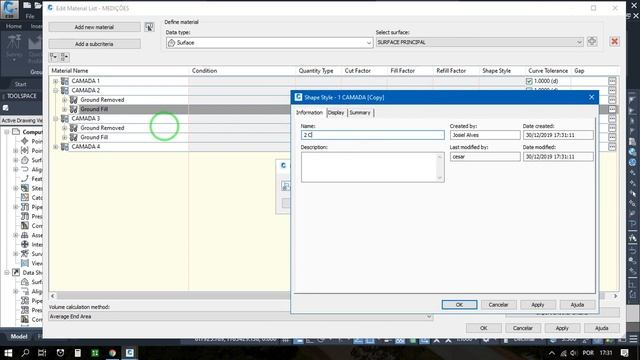Click the ellipsis button in CAMADA 1 row
This screenshot has width=640, height=360.
[612, 81]
